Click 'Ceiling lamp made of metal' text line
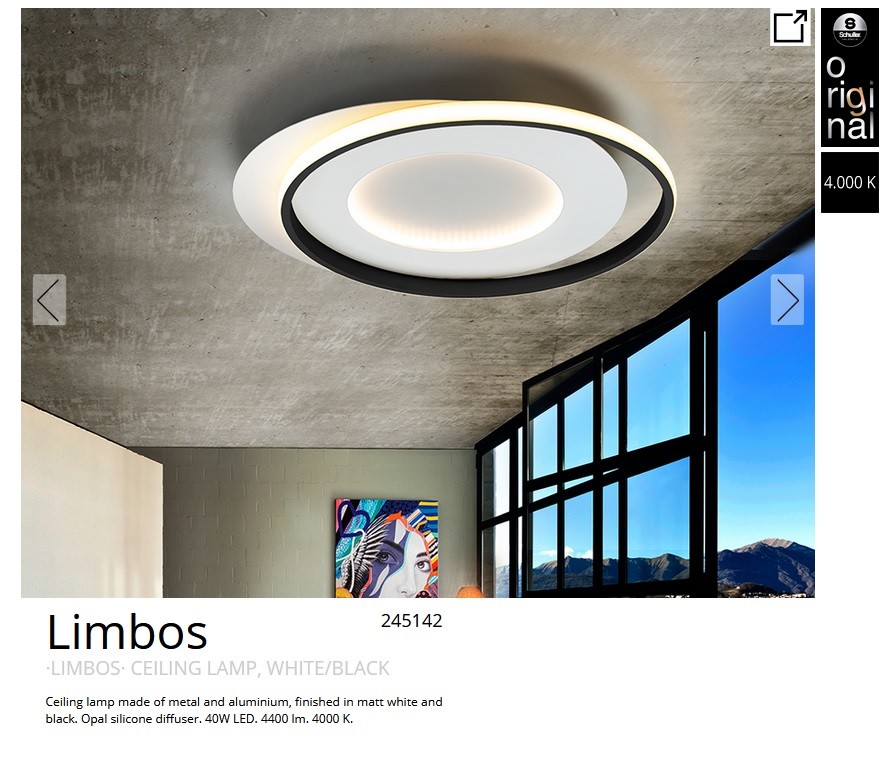Image resolution: width=884 pixels, height=773 pixels. (x=123, y=702)
